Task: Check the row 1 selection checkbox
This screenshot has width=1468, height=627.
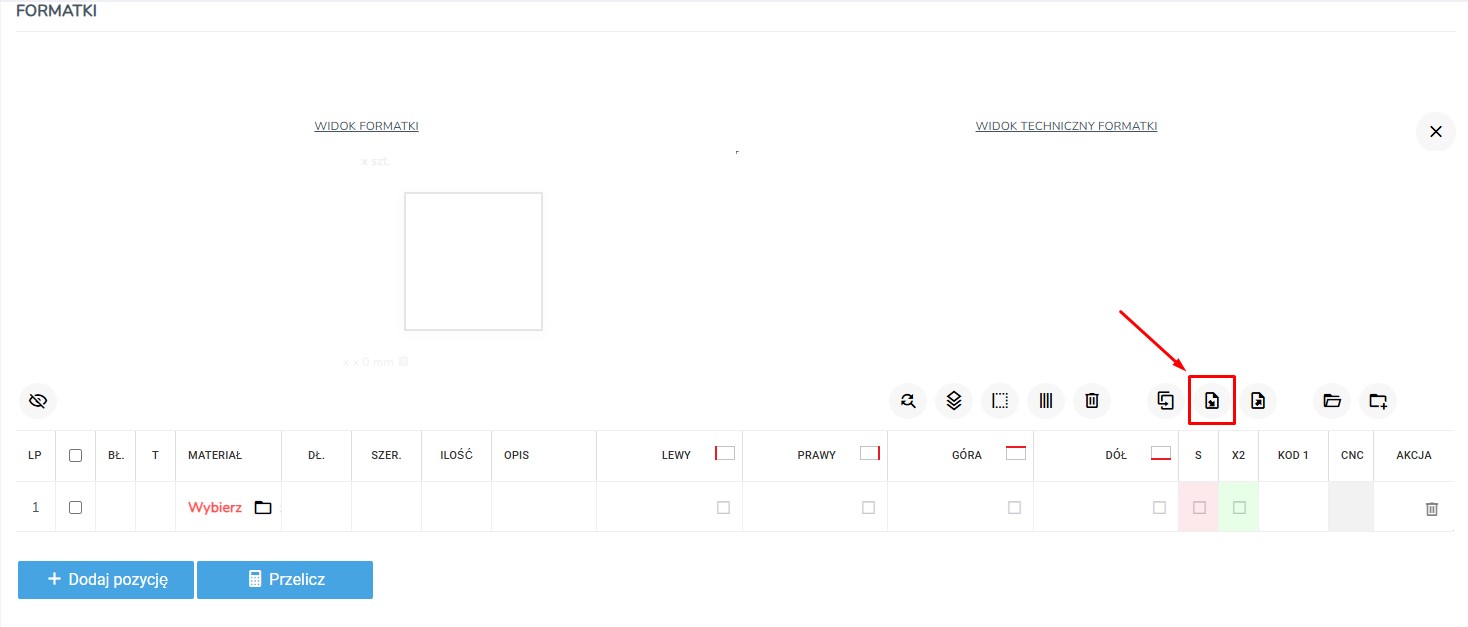Action: 75,507
